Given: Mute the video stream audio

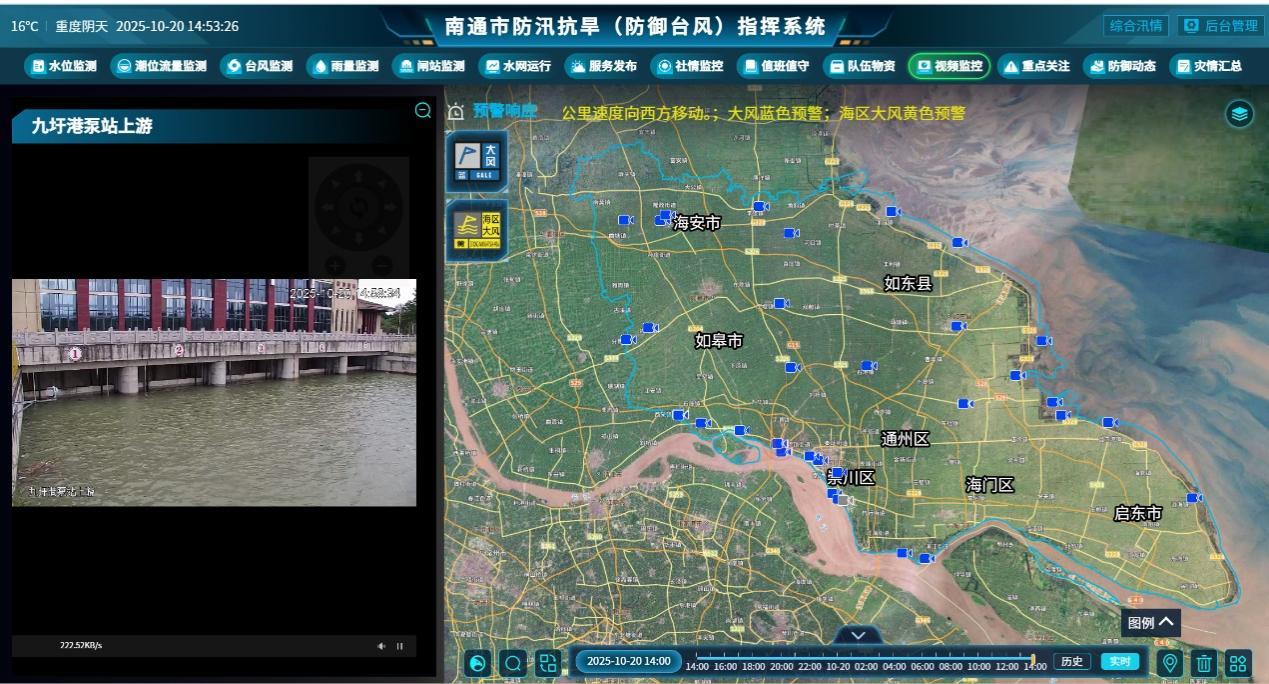Looking at the screenshot, I should click(x=382, y=646).
